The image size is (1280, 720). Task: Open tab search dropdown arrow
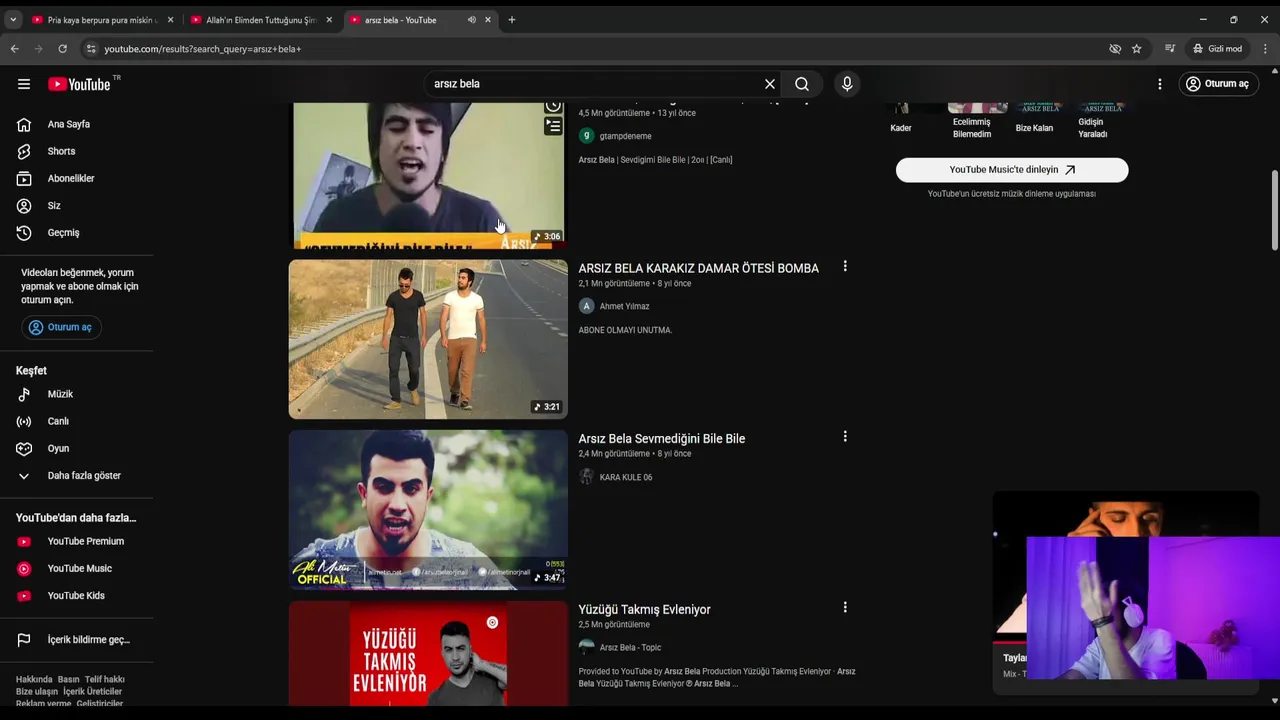[x=13, y=20]
